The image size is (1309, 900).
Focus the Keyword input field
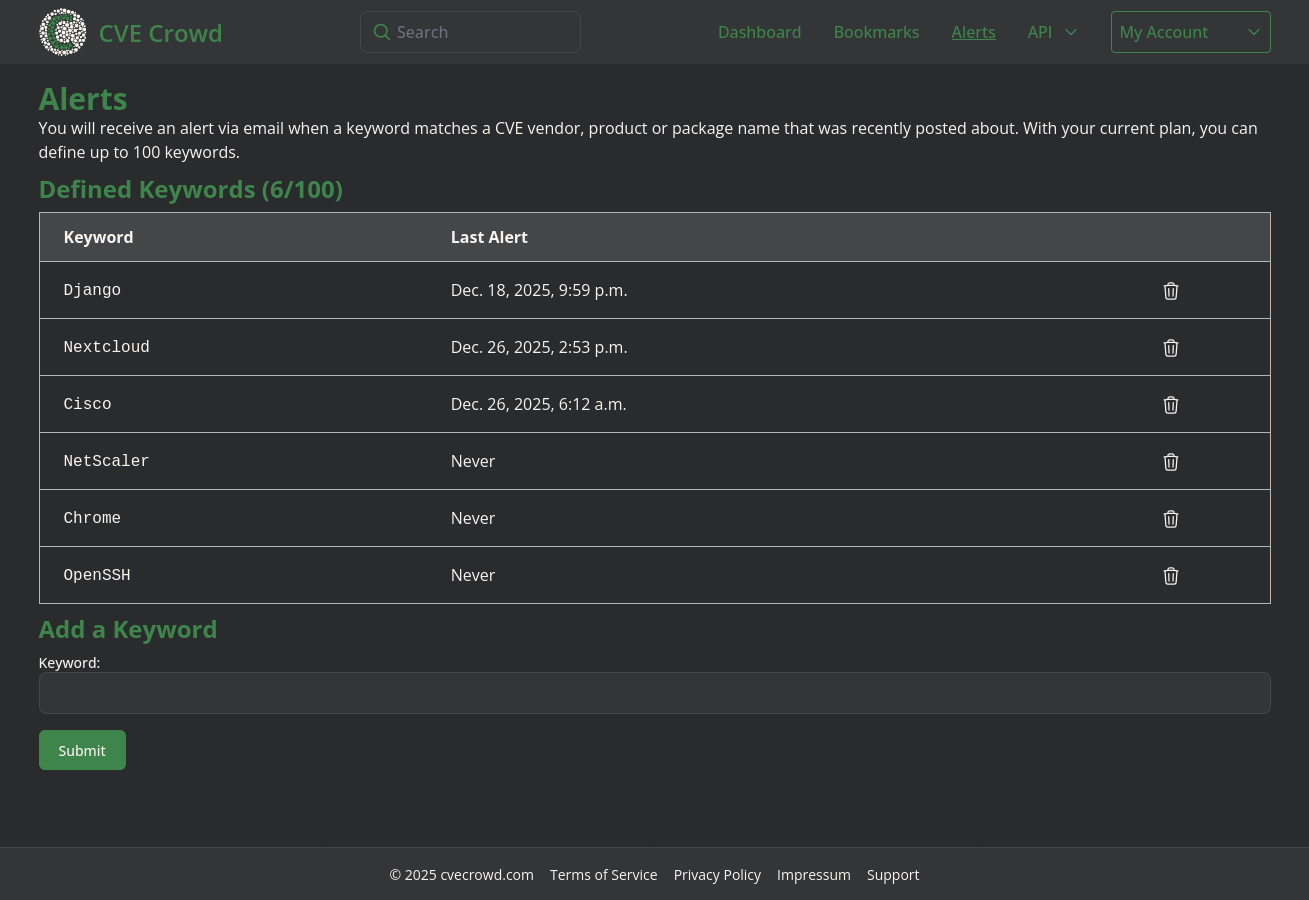coord(654,693)
